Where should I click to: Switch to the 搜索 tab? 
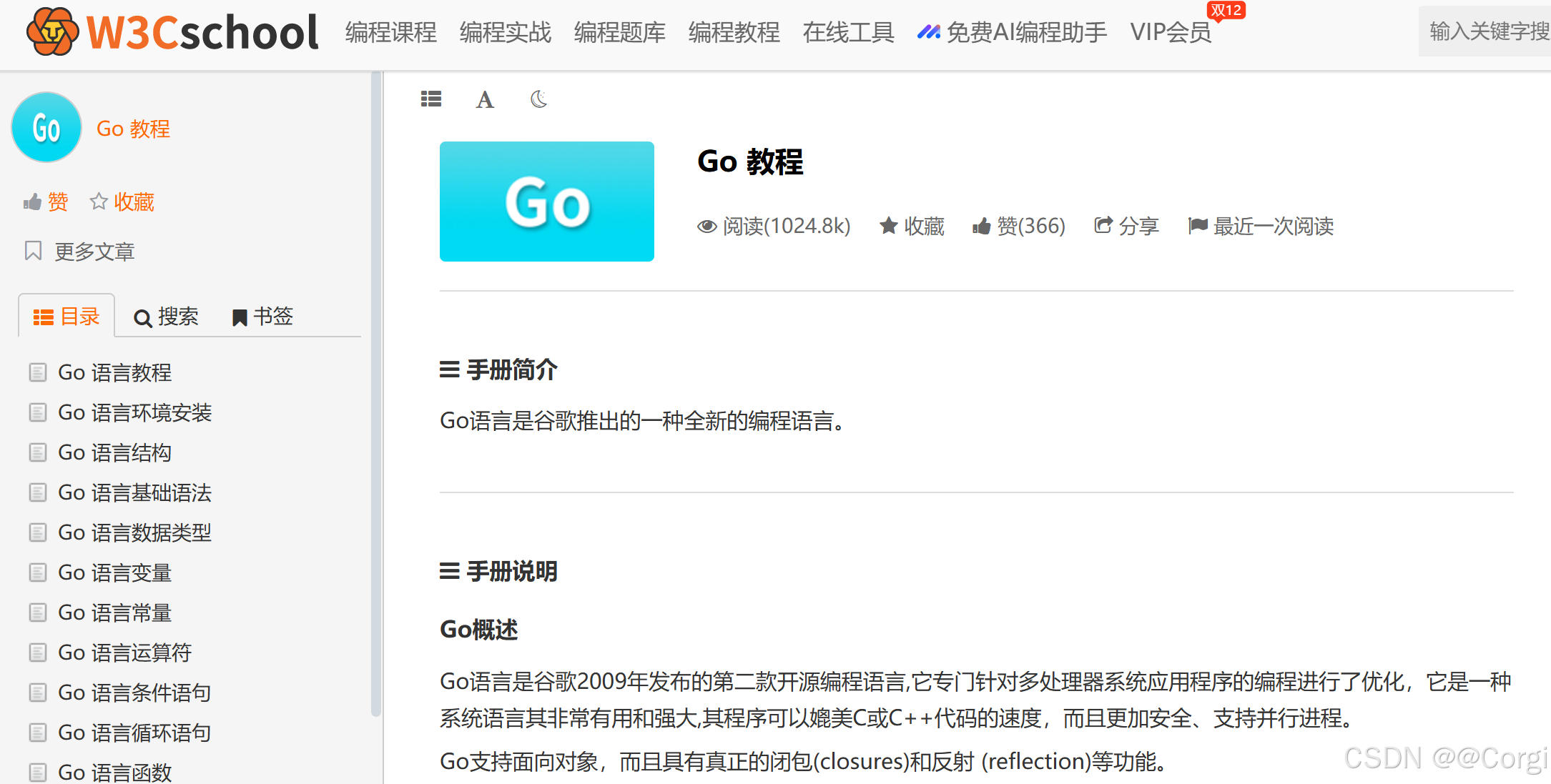click(166, 317)
